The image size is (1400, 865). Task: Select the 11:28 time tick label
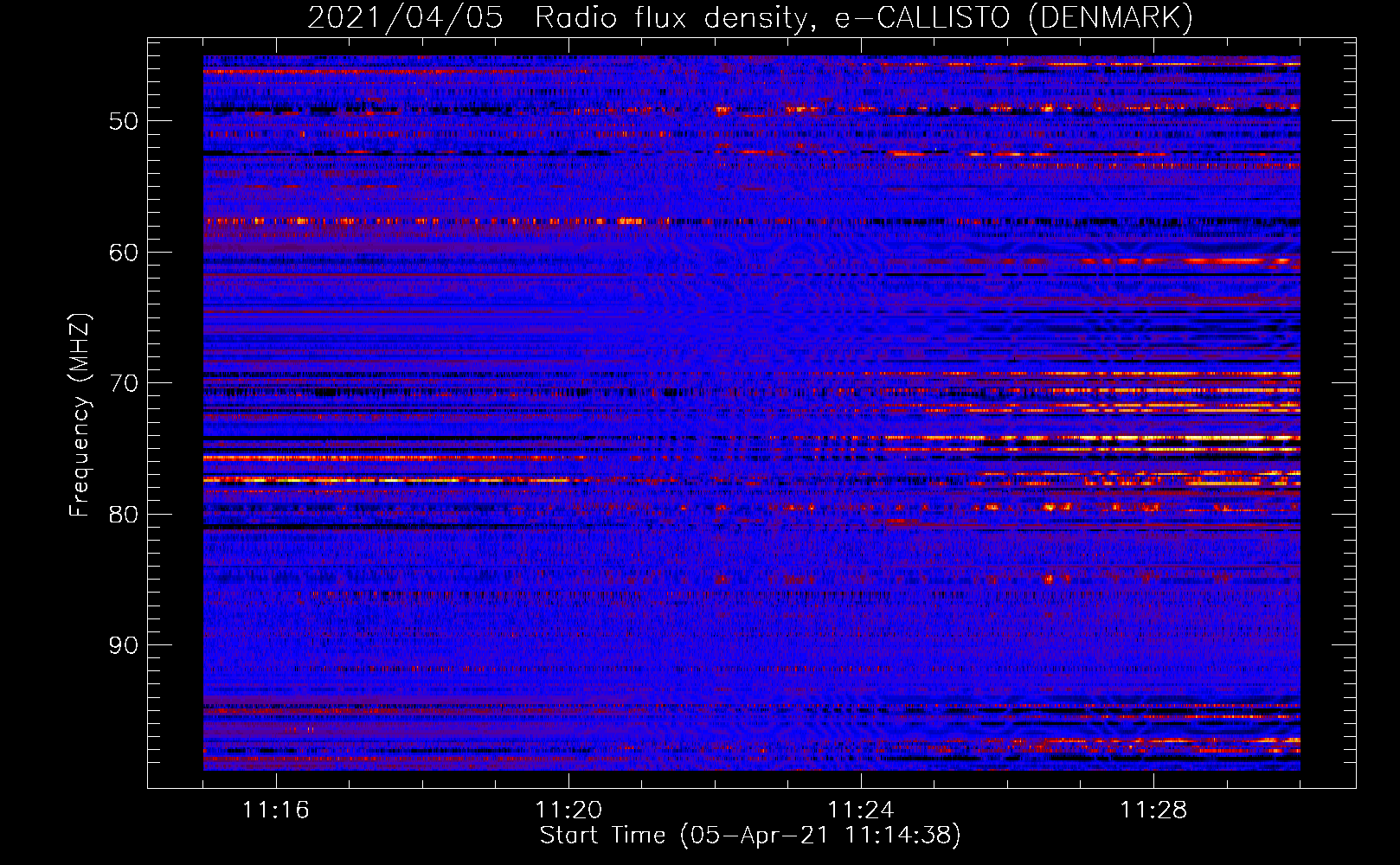click(1153, 811)
